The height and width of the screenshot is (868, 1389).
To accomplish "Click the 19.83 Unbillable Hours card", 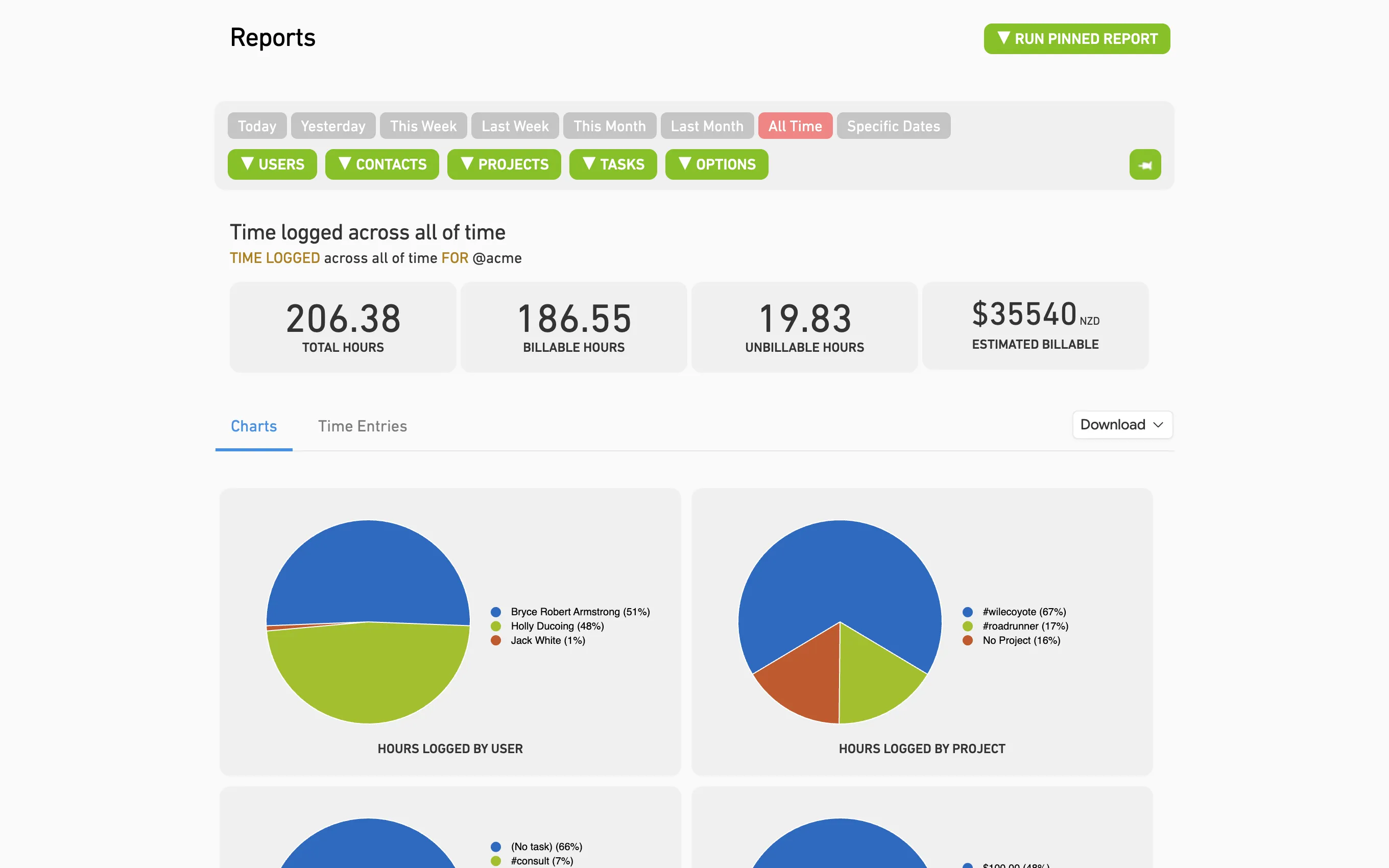I will (x=804, y=327).
